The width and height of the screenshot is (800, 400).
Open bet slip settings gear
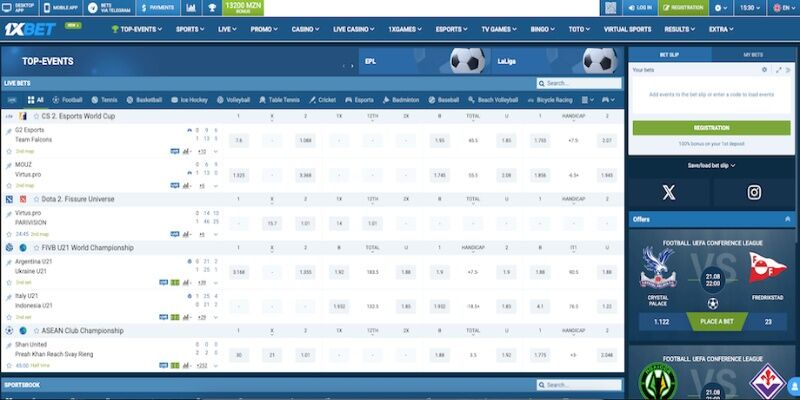pyautogui.click(x=764, y=70)
